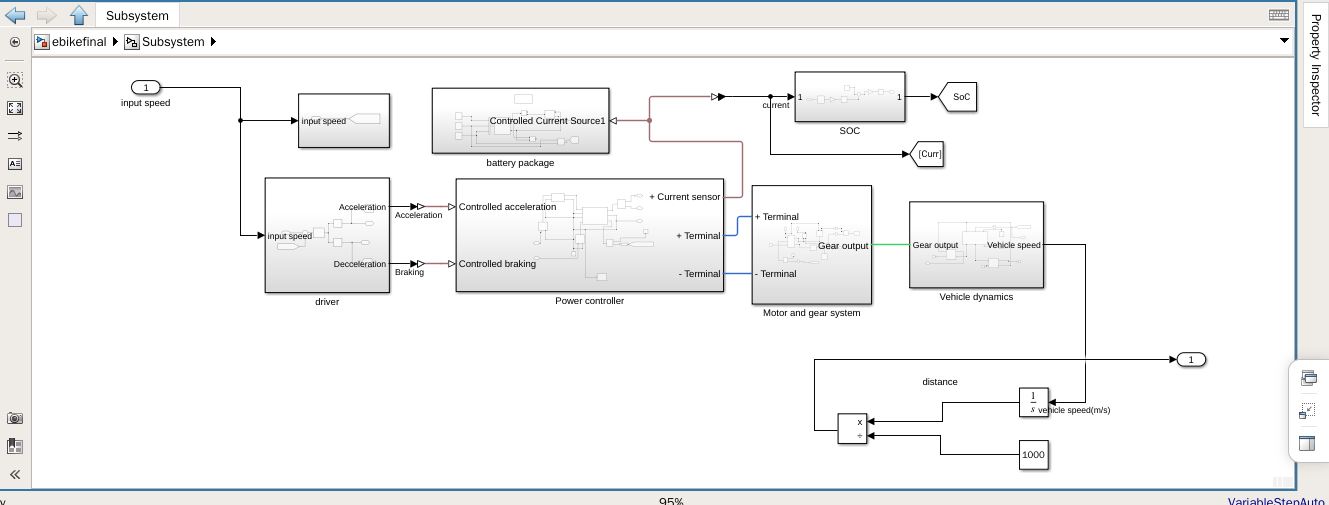Open the Property Inspector side tab

(1315, 62)
